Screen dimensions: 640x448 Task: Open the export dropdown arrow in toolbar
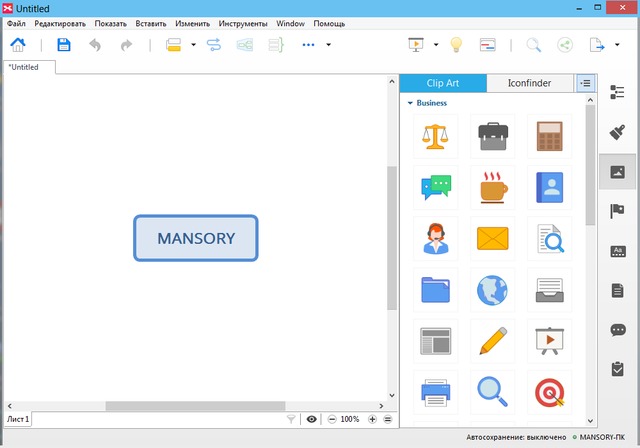[619, 45]
